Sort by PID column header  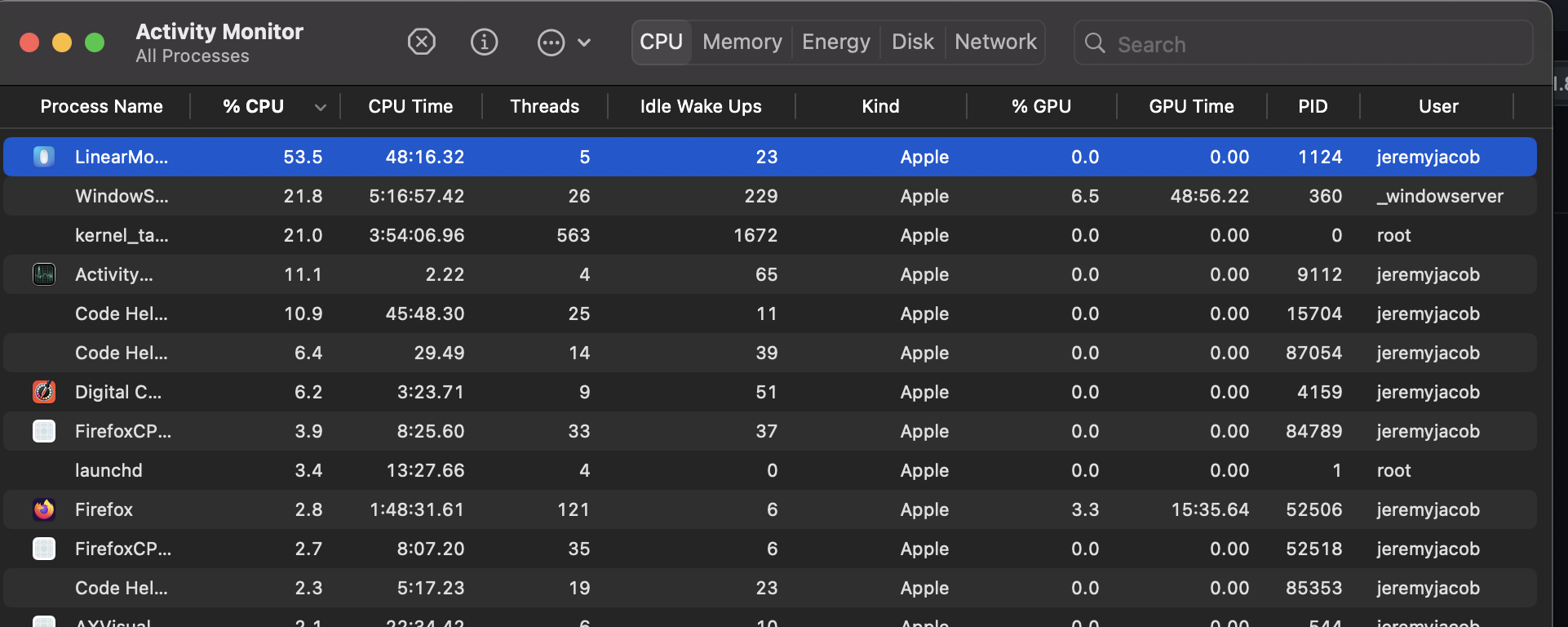click(1313, 106)
